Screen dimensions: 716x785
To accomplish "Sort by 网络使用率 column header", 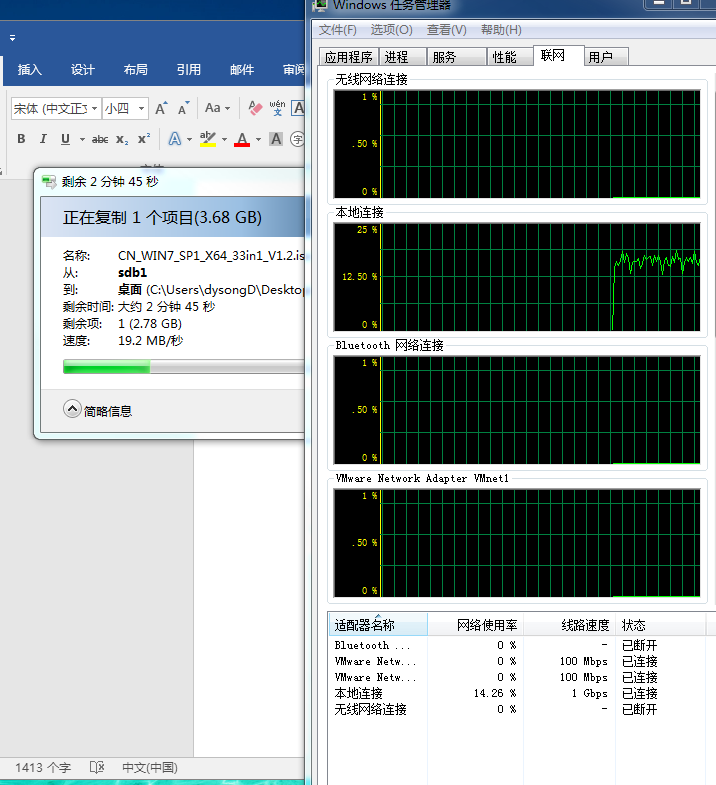I will [475, 625].
